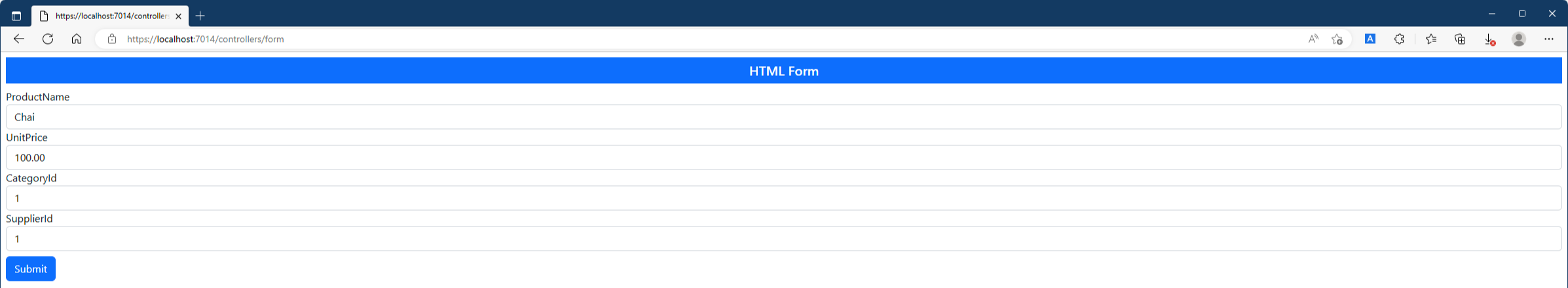Submit the HTML form

point(31,268)
